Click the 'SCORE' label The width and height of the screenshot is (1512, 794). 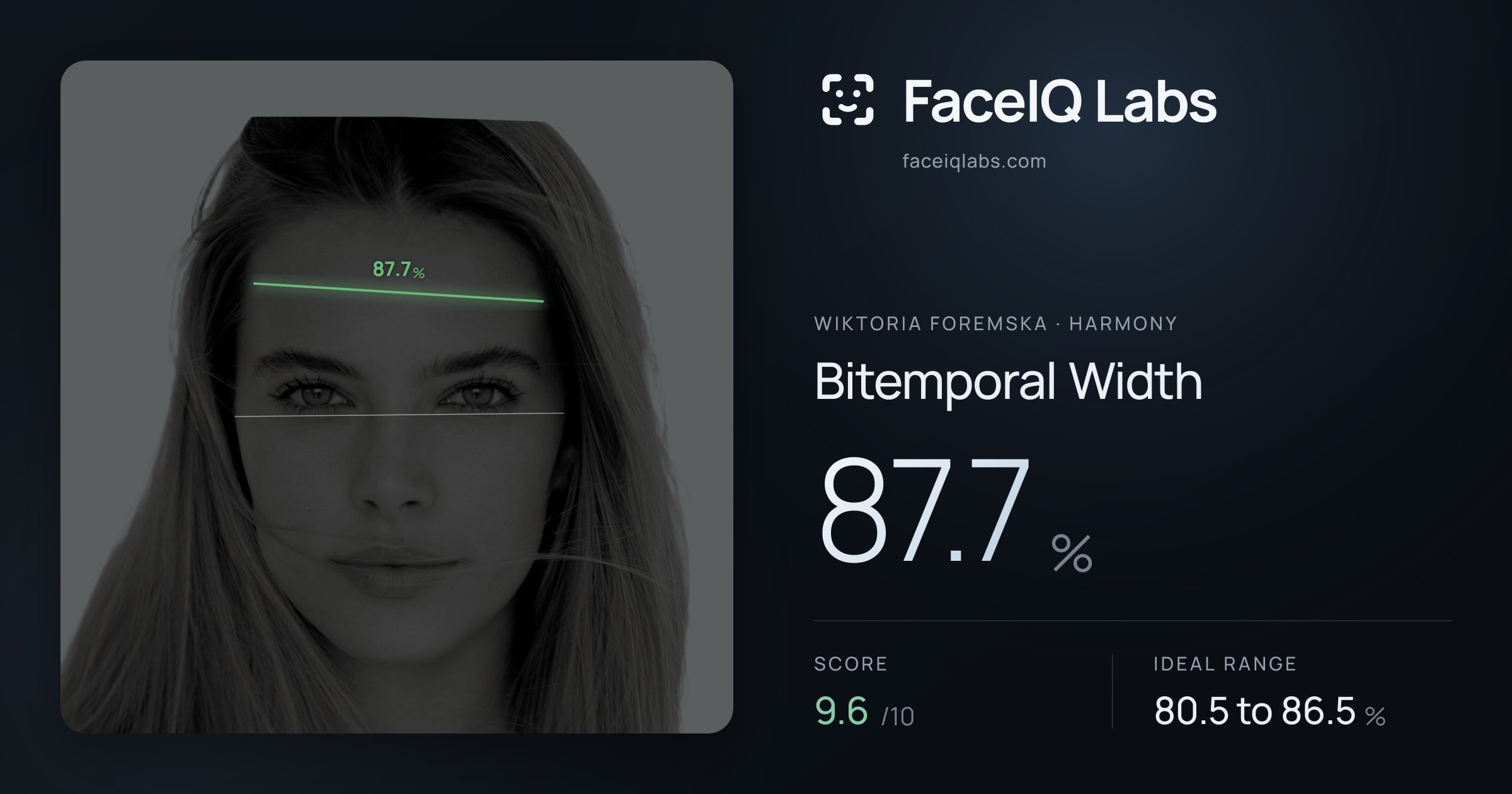tap(850, 664)
